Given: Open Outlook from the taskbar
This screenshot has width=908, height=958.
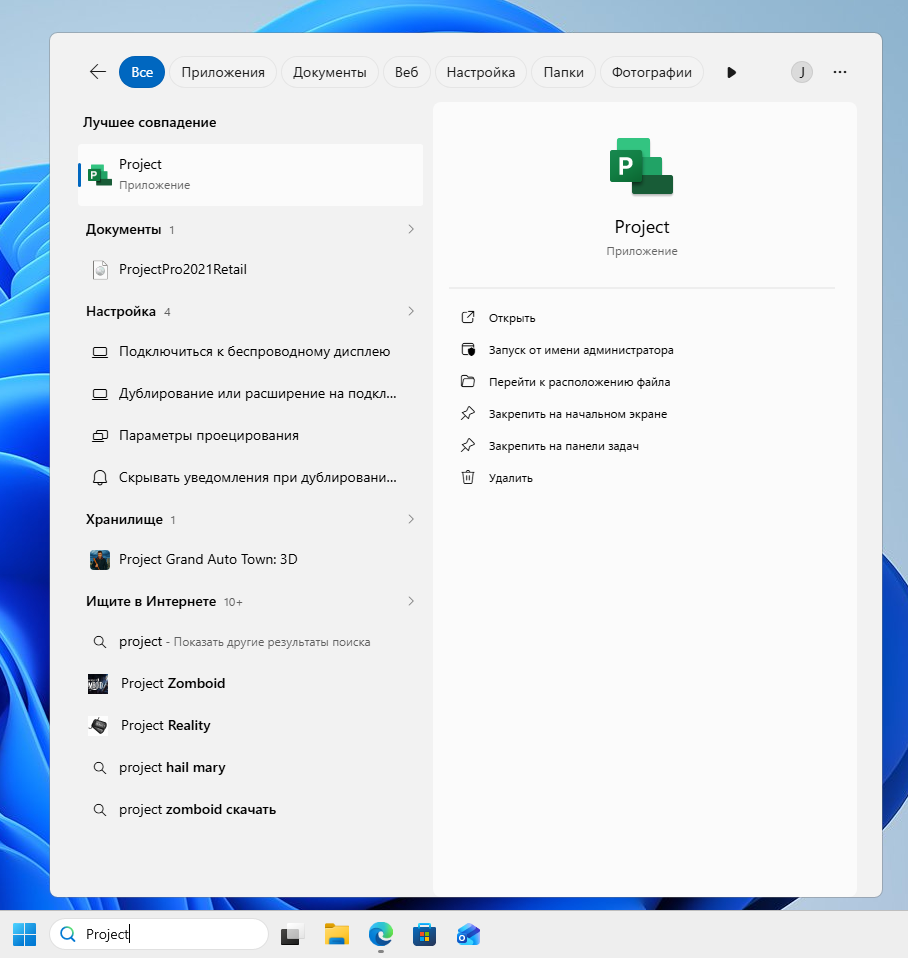Looking at the screenshot, I should (x=469, y=934).
